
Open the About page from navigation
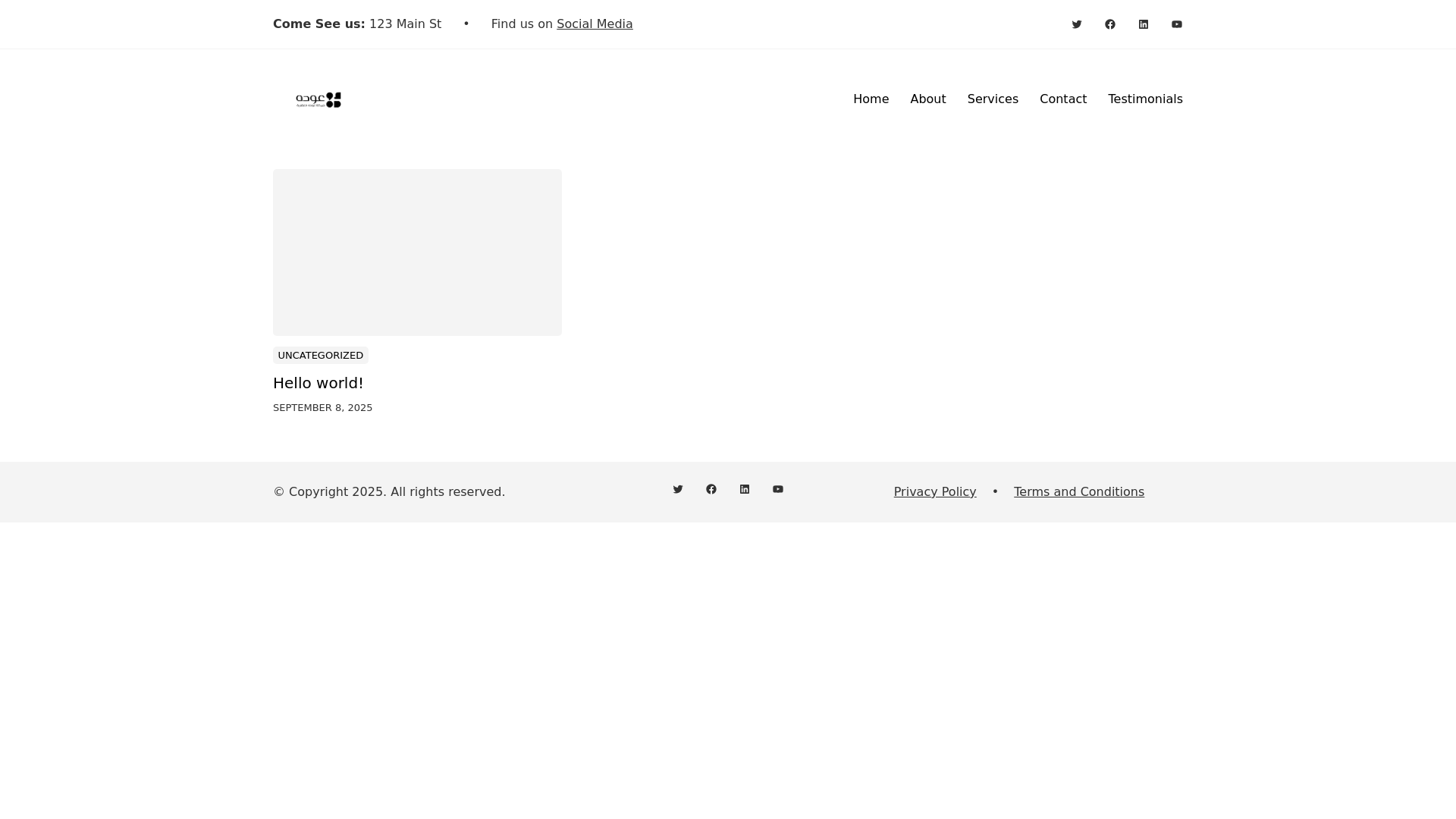coord(928,99)
